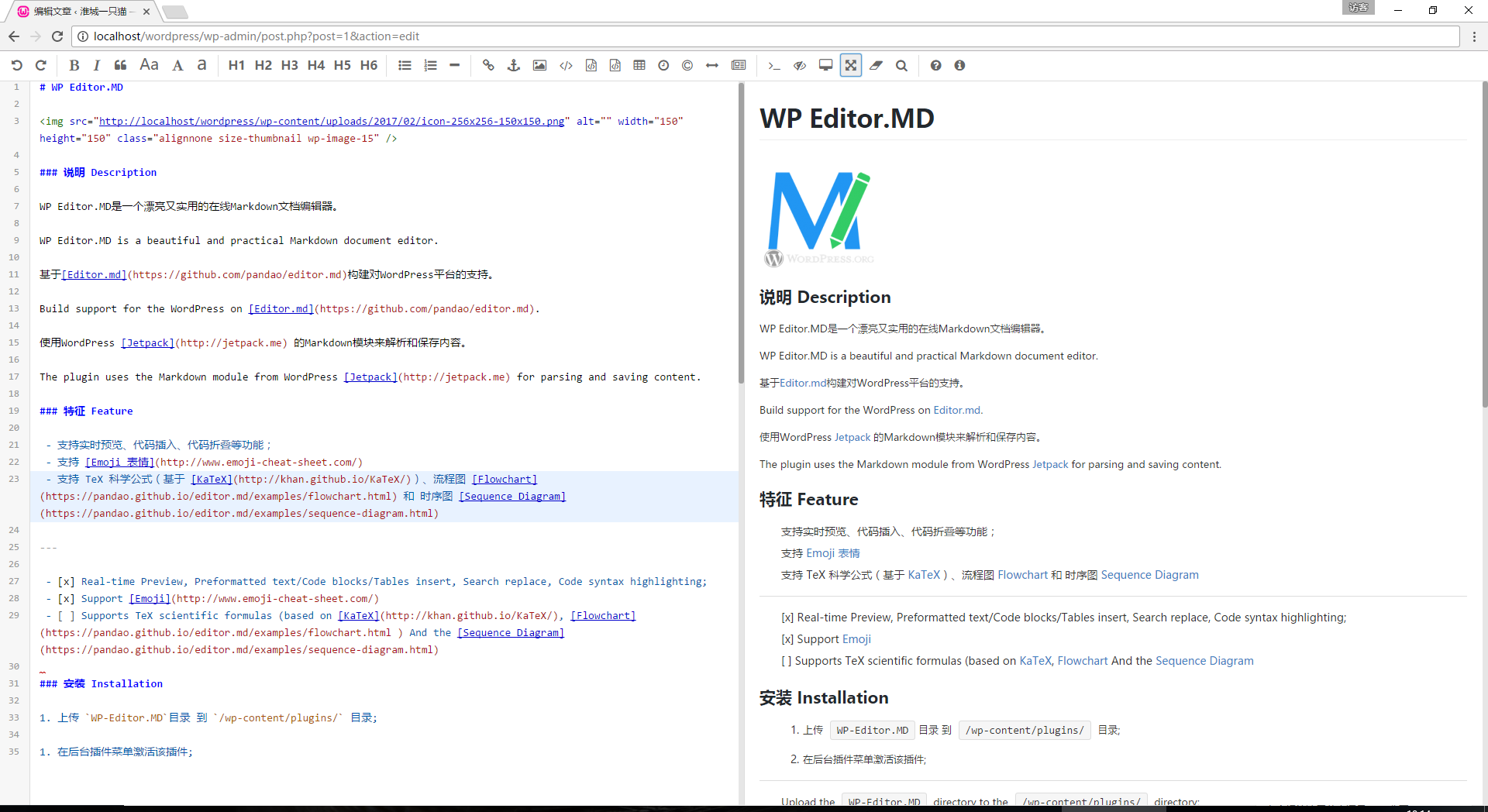Click the editor pane vertical scrollbar

[741, 232]
